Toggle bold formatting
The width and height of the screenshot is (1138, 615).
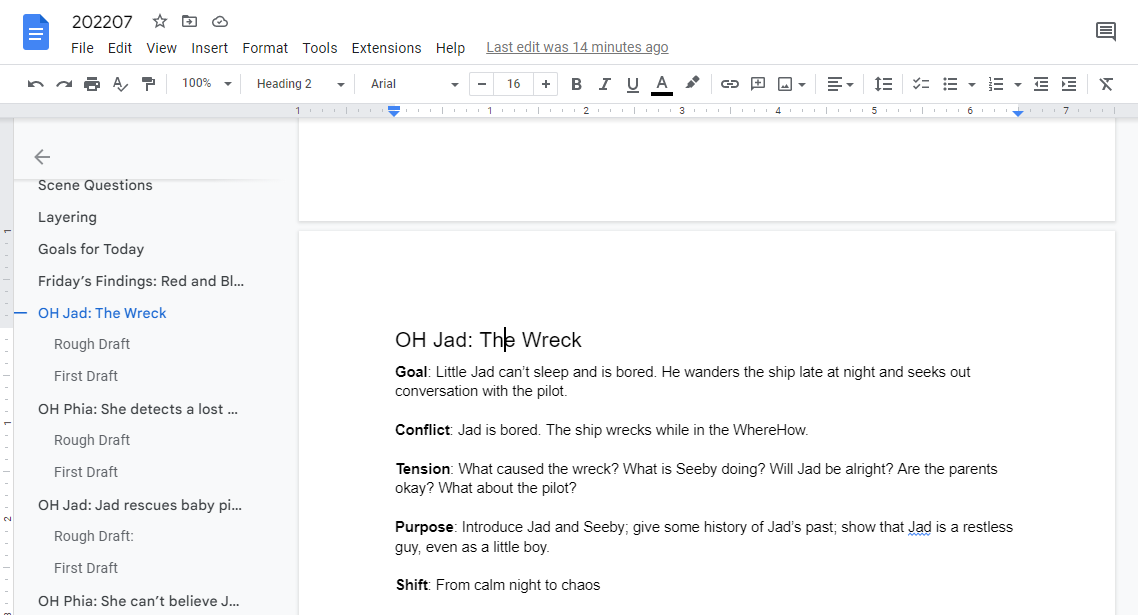pyautogui.click(x=576, y=84)
